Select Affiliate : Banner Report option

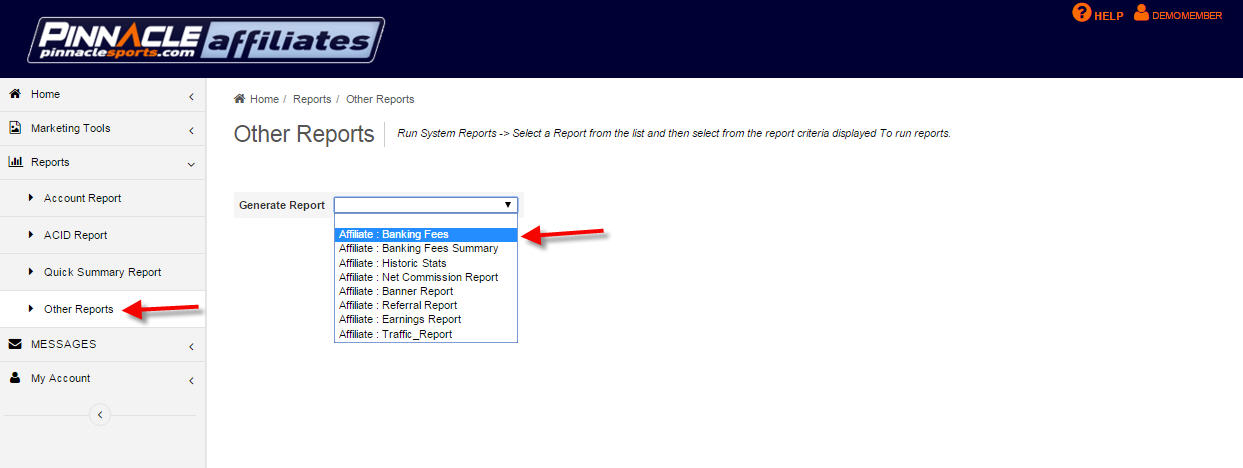coord(426,291)
